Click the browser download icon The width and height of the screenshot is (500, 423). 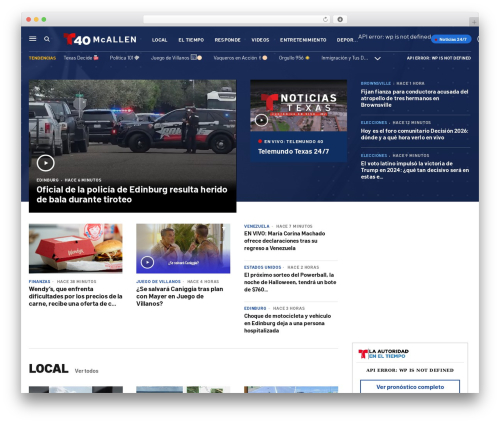click(x=340, y=19)
